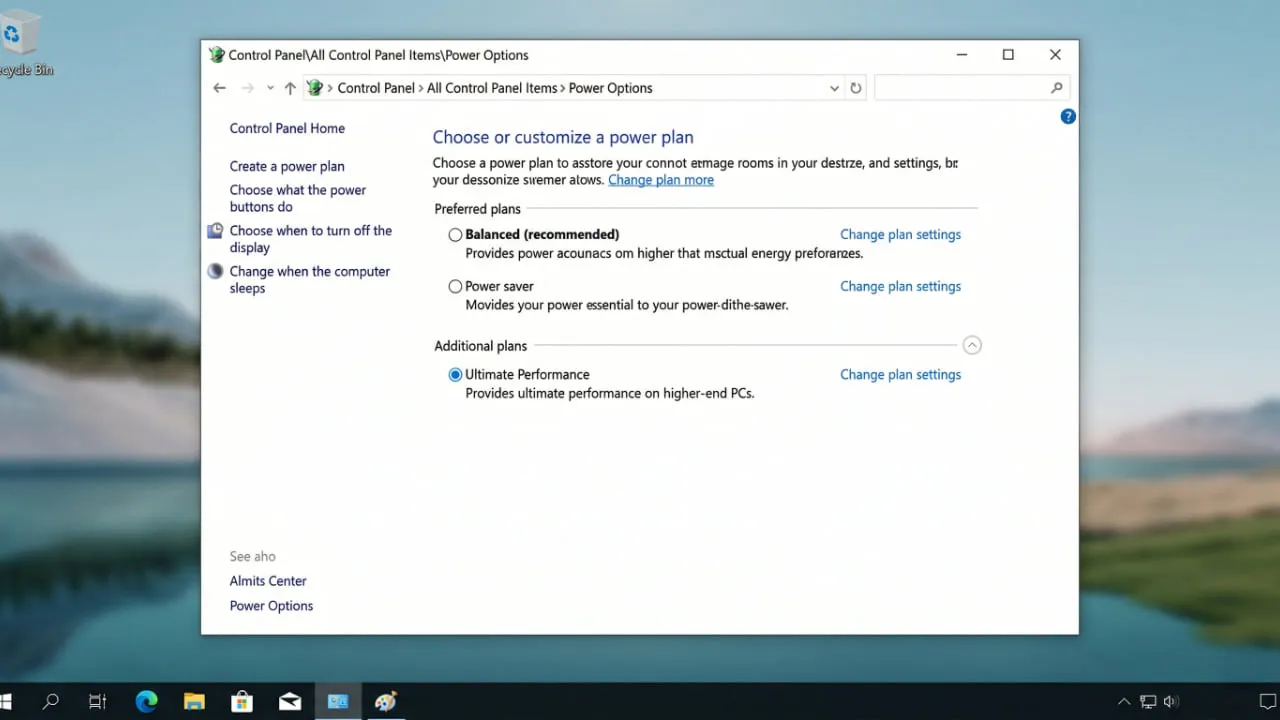Click the search magnifier in the search box
The width and height of the screenshot is (1280, 720).
click(1056, 88)
